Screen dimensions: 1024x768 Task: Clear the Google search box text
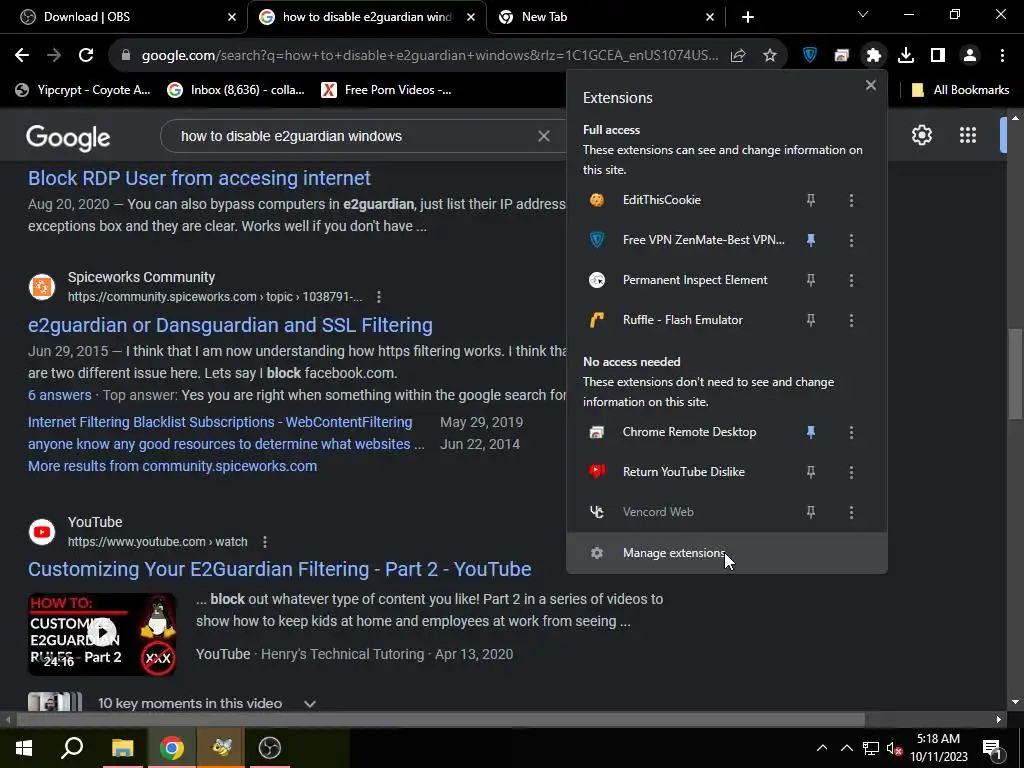click(x=543, y=136)
